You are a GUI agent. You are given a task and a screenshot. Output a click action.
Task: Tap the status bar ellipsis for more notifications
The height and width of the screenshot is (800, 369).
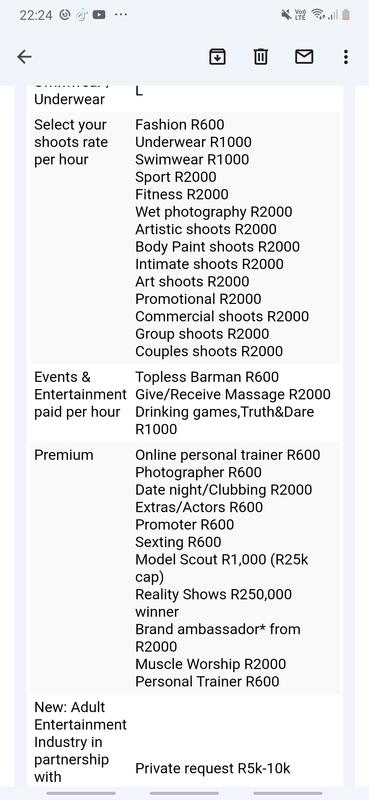[121, 15]
